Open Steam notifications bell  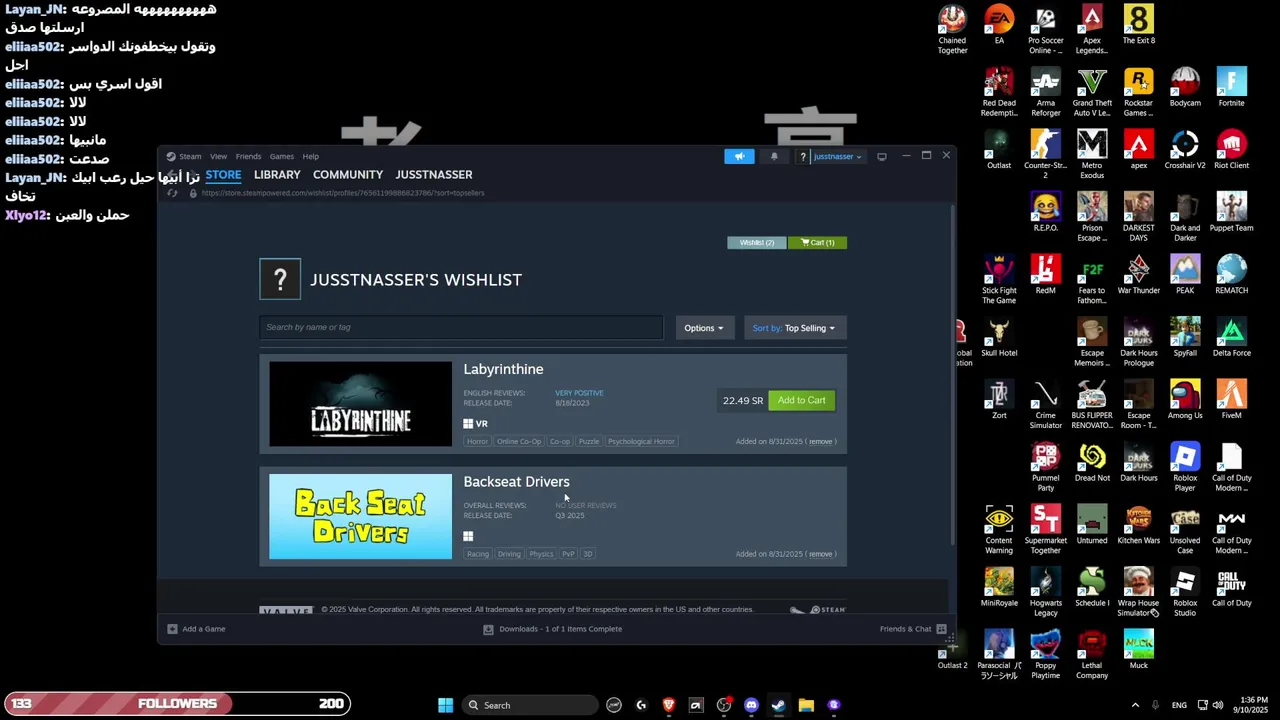pos(774,156)
